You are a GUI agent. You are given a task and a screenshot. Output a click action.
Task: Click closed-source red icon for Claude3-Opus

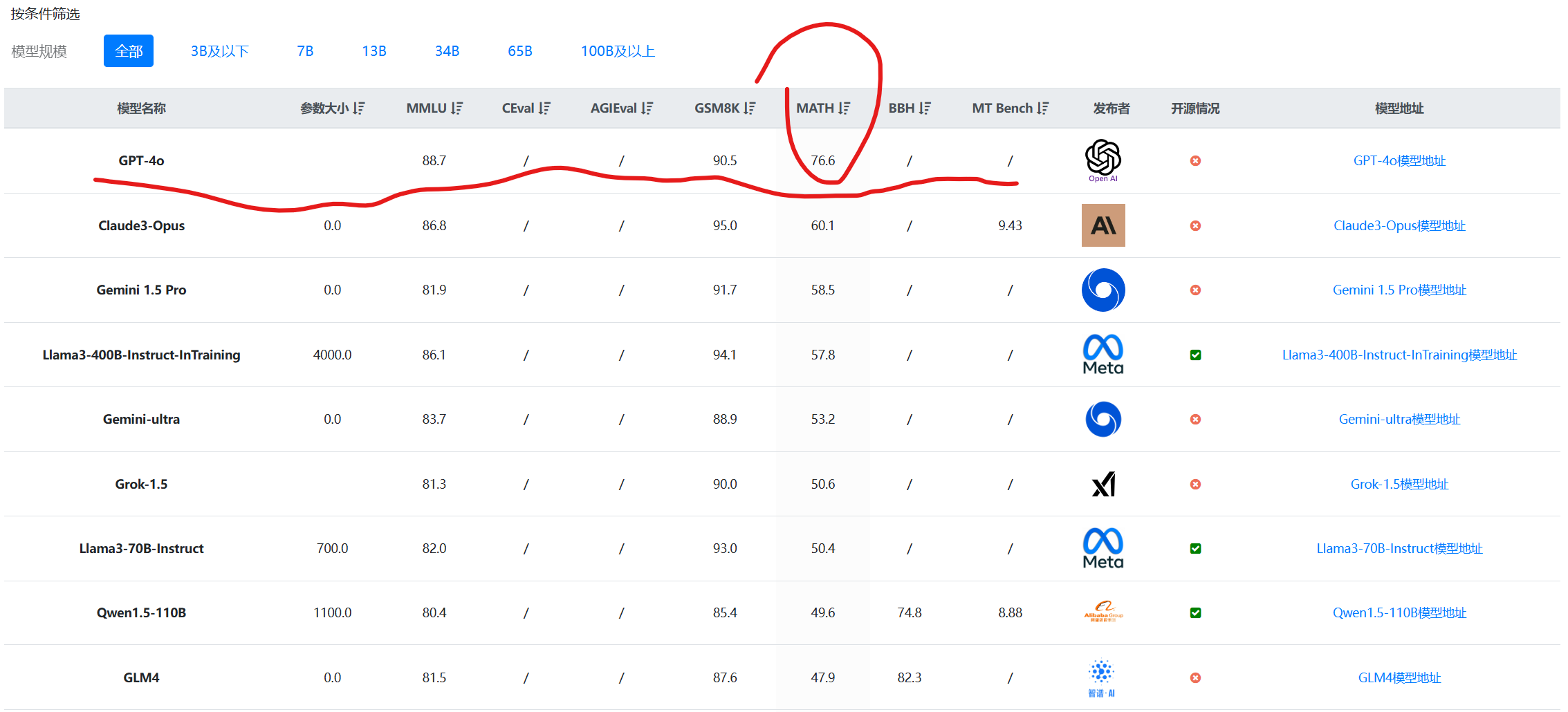[x=1195, y=225]
